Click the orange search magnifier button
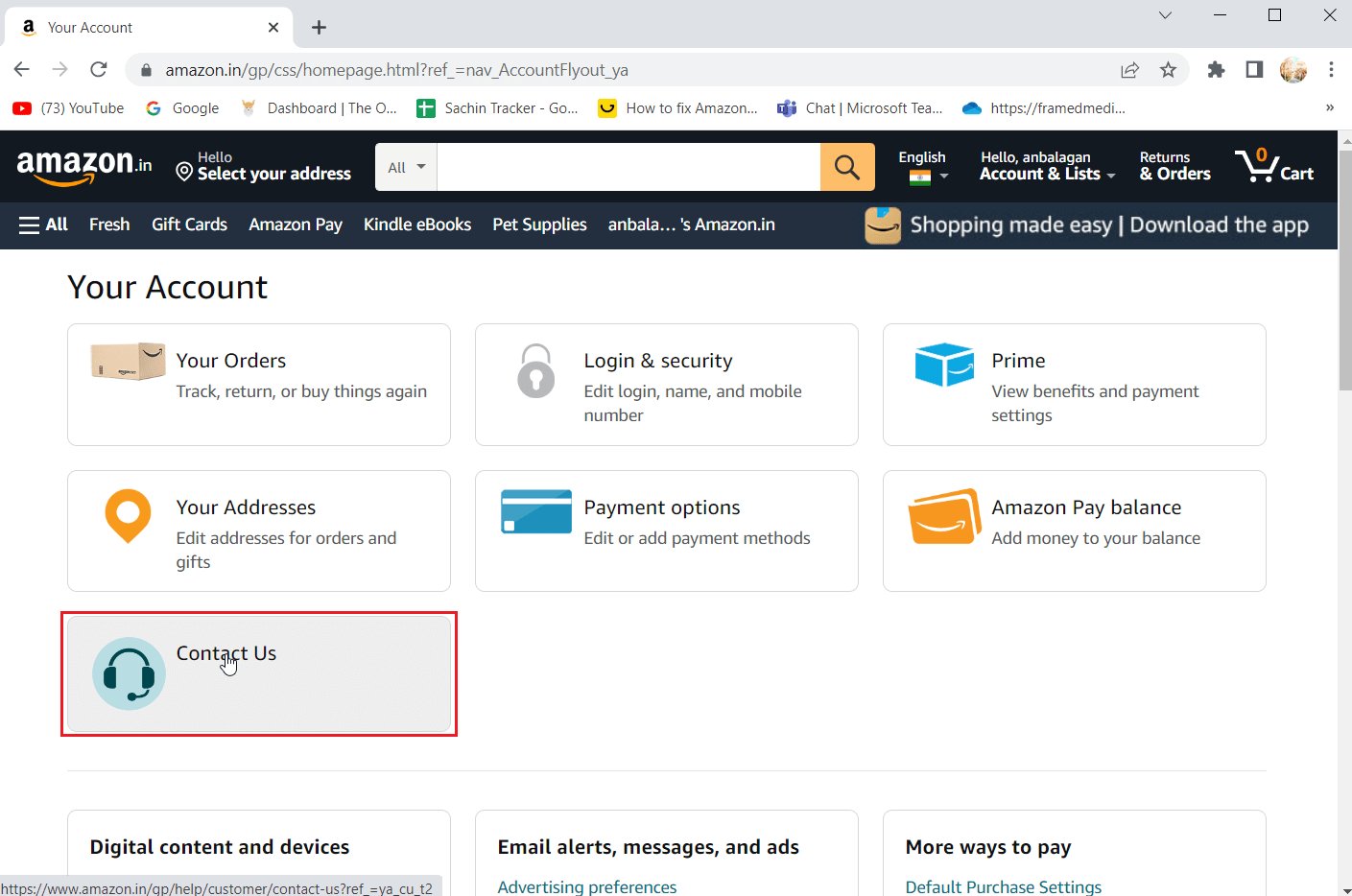 [847, 167]
